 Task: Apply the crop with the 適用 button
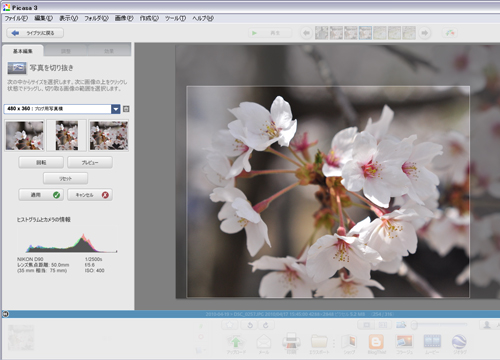(x=41, y=195)
